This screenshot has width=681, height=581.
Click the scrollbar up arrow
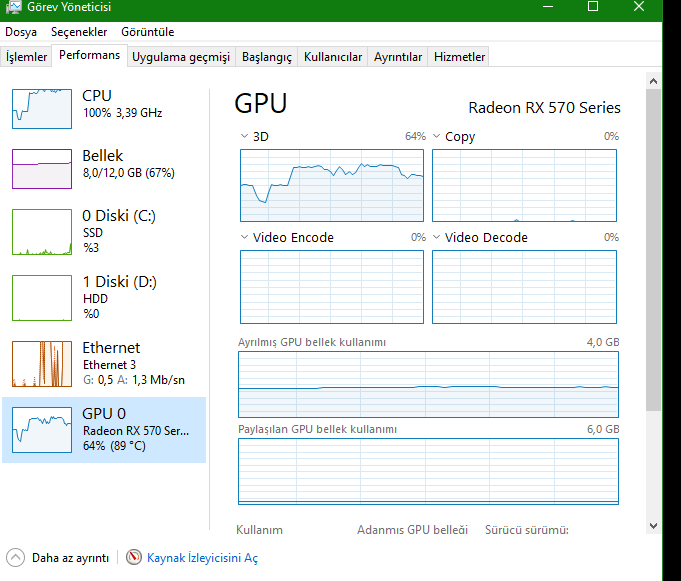pyautogui.click(x=653, y=81)
